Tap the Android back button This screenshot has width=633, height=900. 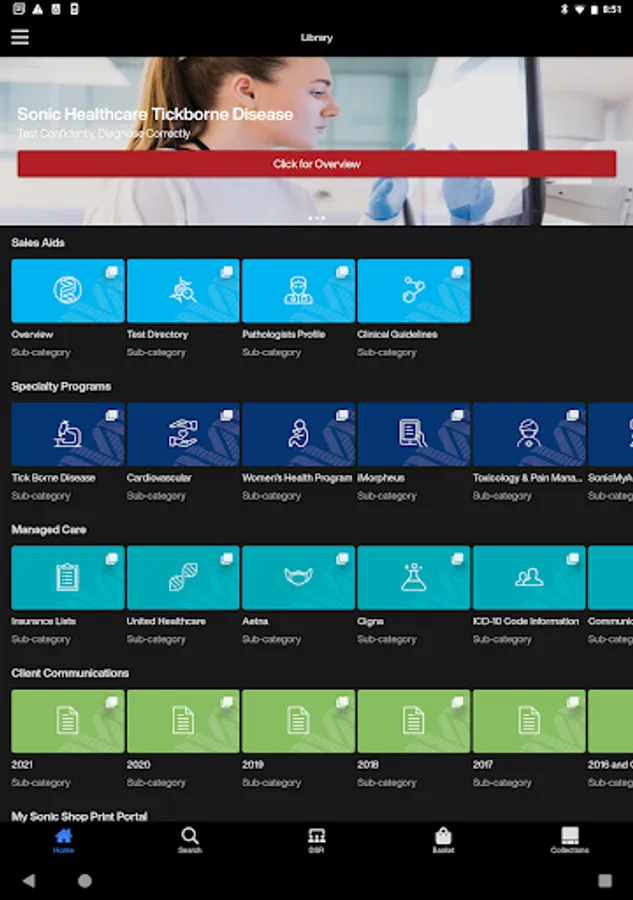point(29,880)
